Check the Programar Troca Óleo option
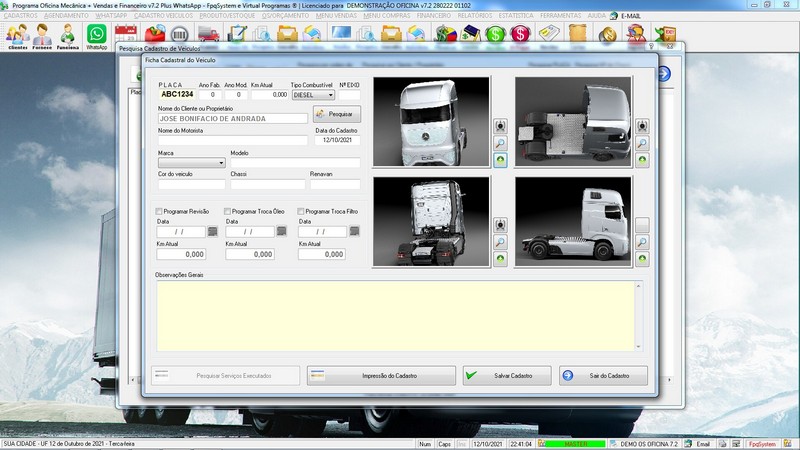Viewport: 800px width, 450px height. tap(229, 211)
